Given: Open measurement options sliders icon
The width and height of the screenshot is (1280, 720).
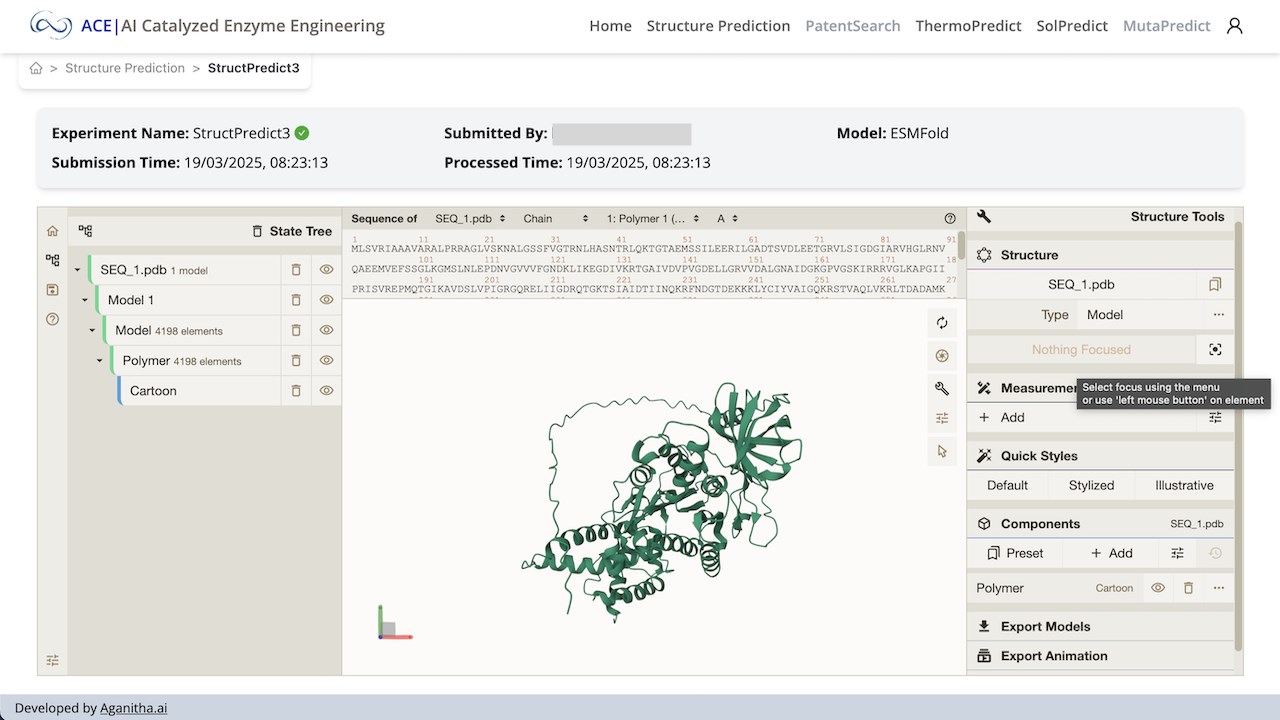Looking at the screenshot, I should click(1215, 418).
